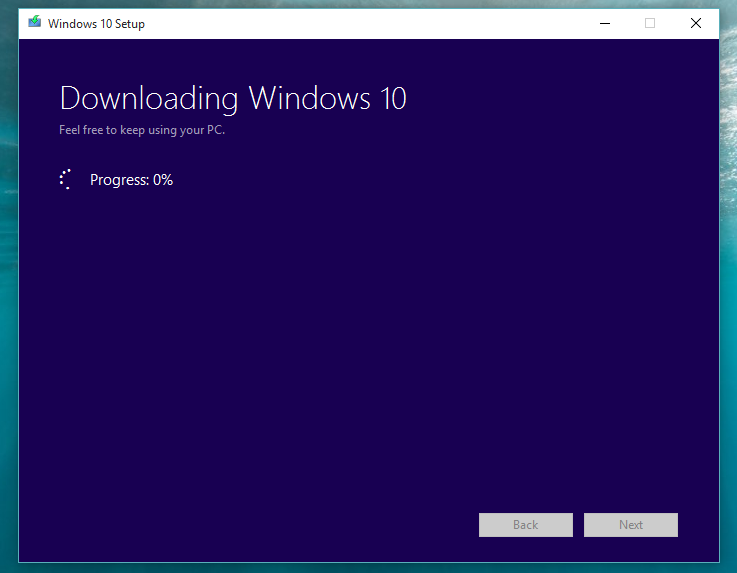737x573 pixels.
Task: Click desktop wallpaper above the title bar
Action: coord(368,4)
